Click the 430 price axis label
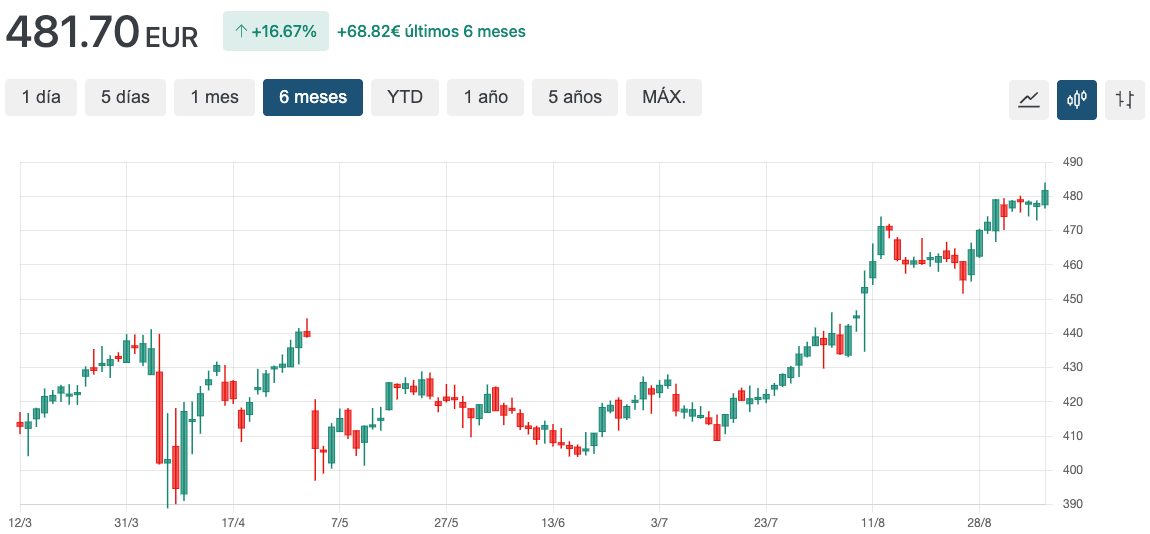Image resolution: width=1150 pixels, height=534 pixels. pyautogui.click(x=1072, y=367)
